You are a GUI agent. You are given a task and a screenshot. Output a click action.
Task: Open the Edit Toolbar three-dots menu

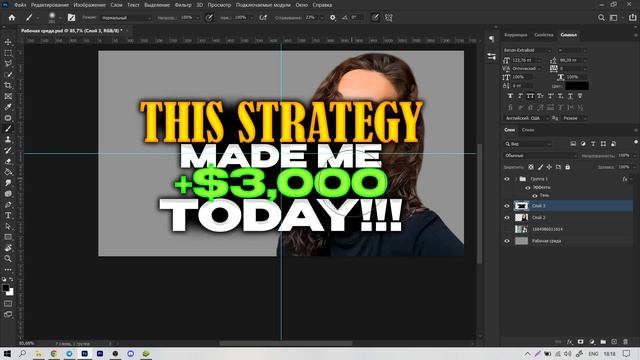[x=8, y=269]
